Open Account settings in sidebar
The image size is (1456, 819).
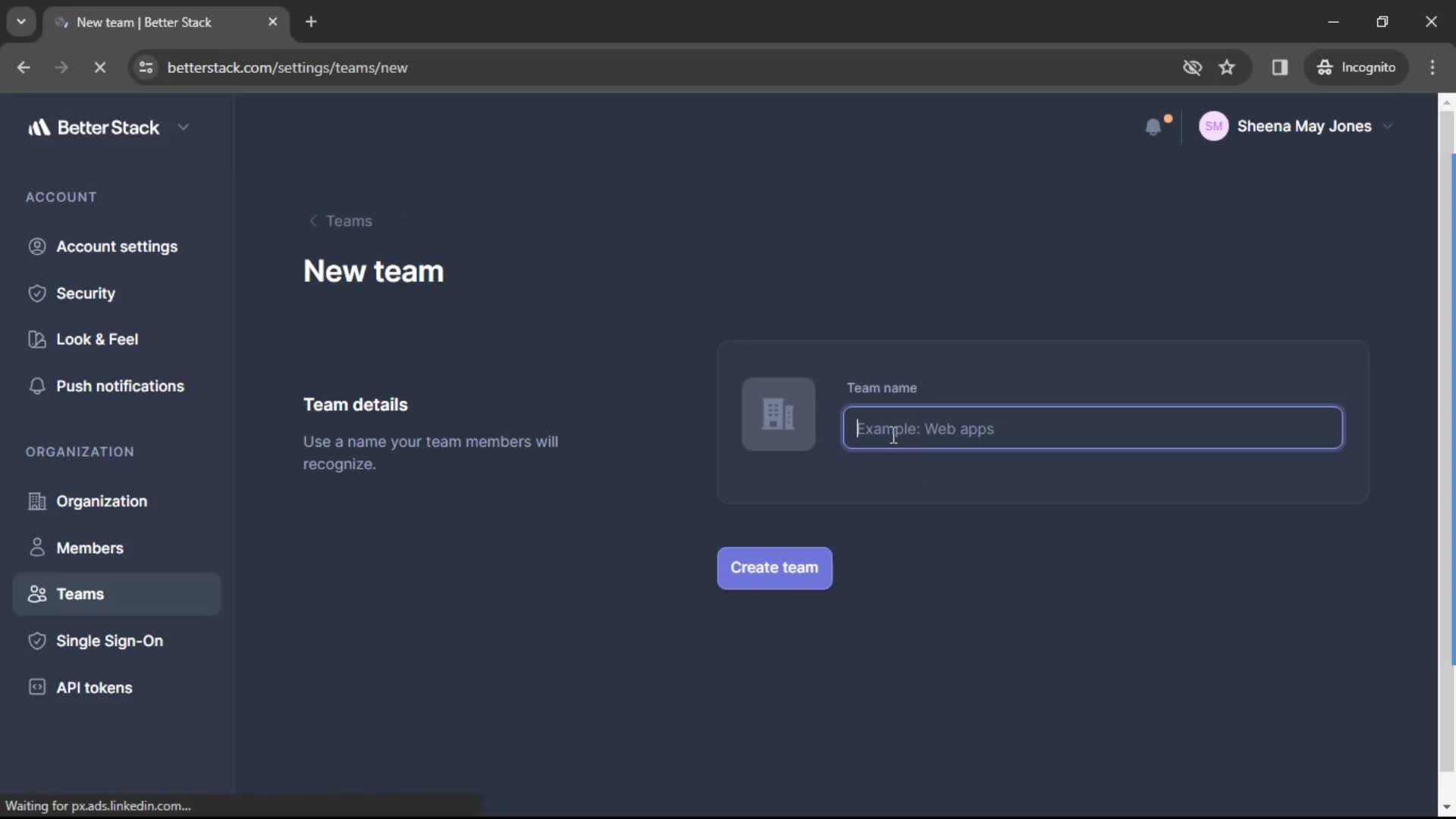[116, 246]
